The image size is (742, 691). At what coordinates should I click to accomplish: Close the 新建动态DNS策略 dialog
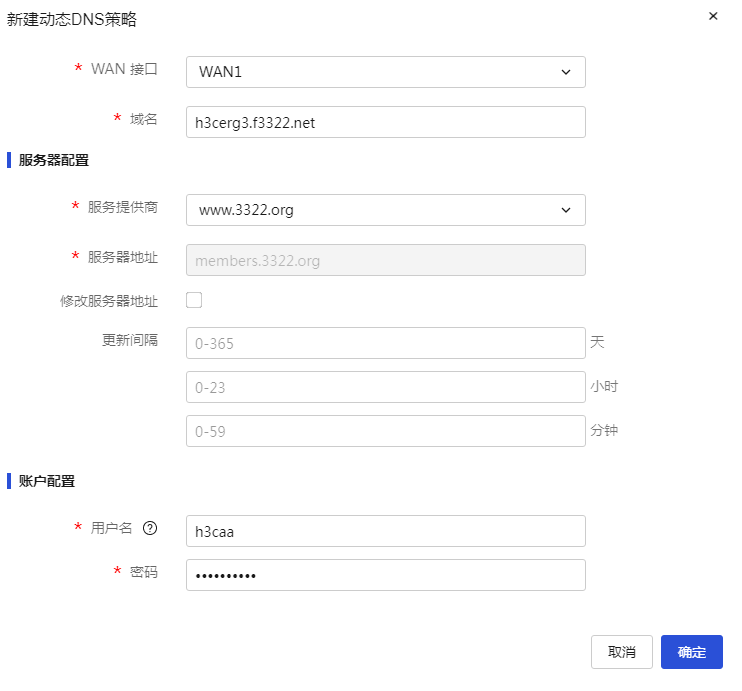click(713, 16)
